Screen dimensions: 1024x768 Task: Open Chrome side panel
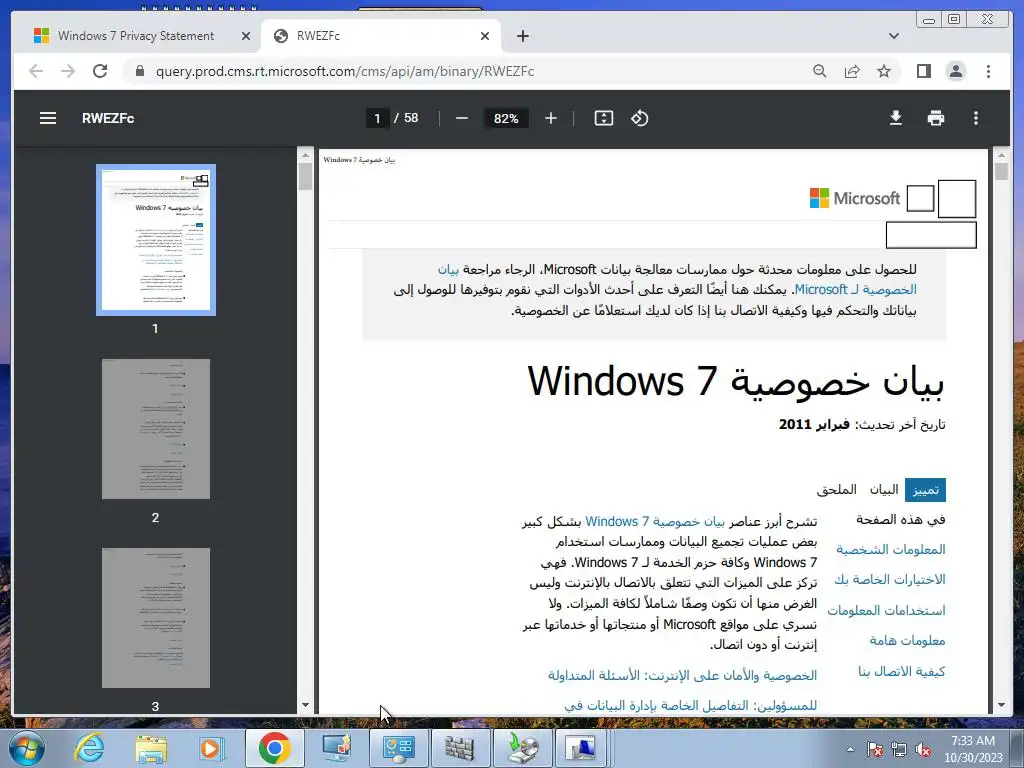pyautogui.click(x=923, y=71)
